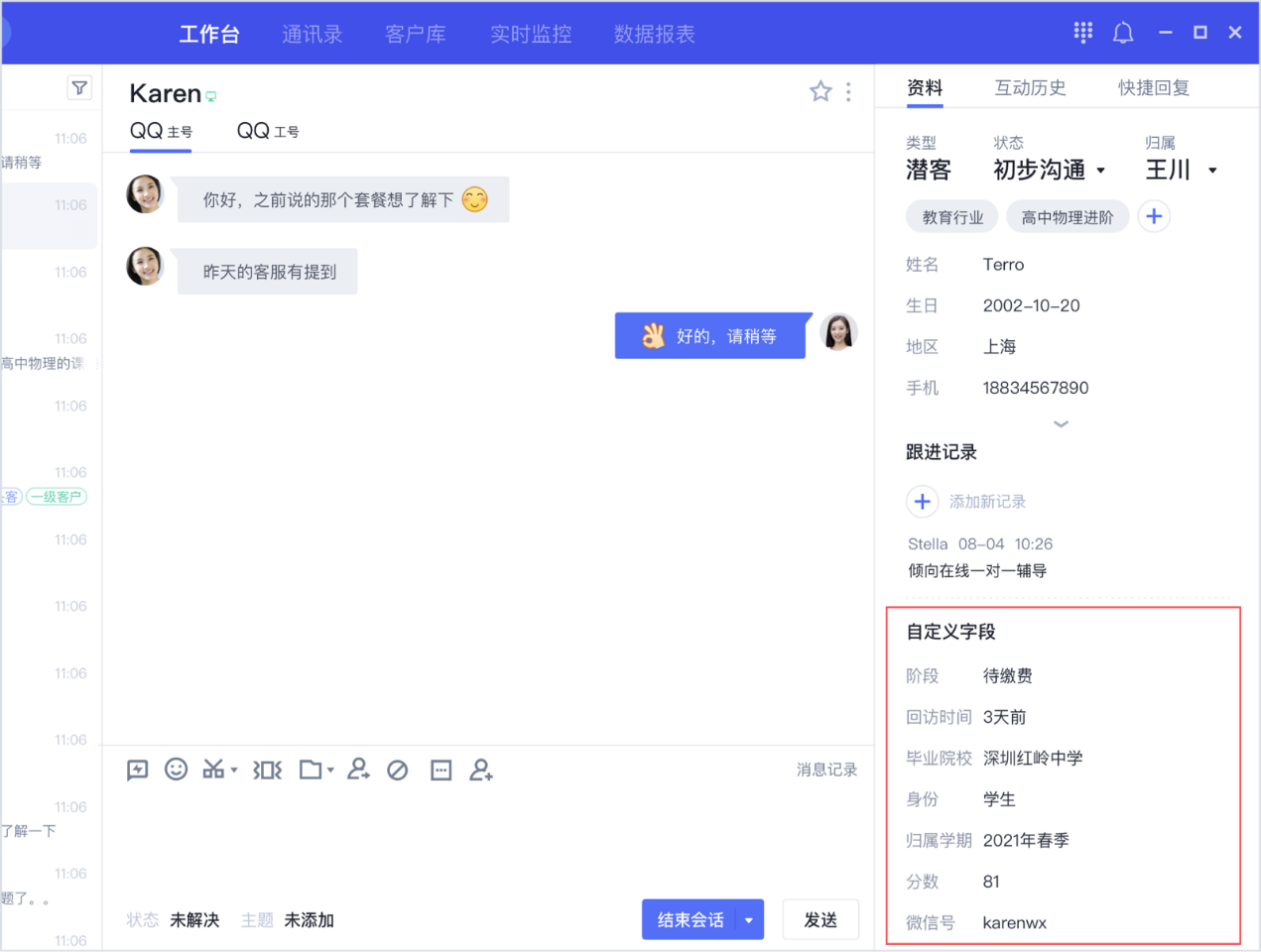Open the 结束会话 dropdown arrow
The image size is (1261, 952).
point(749,920)
